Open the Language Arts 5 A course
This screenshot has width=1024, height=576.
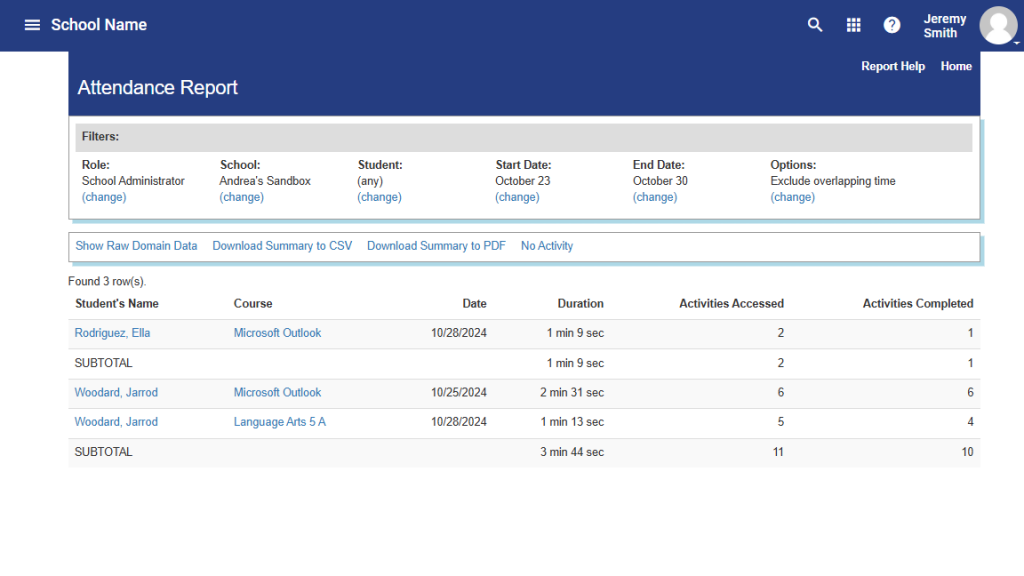[x=279, y=422]
